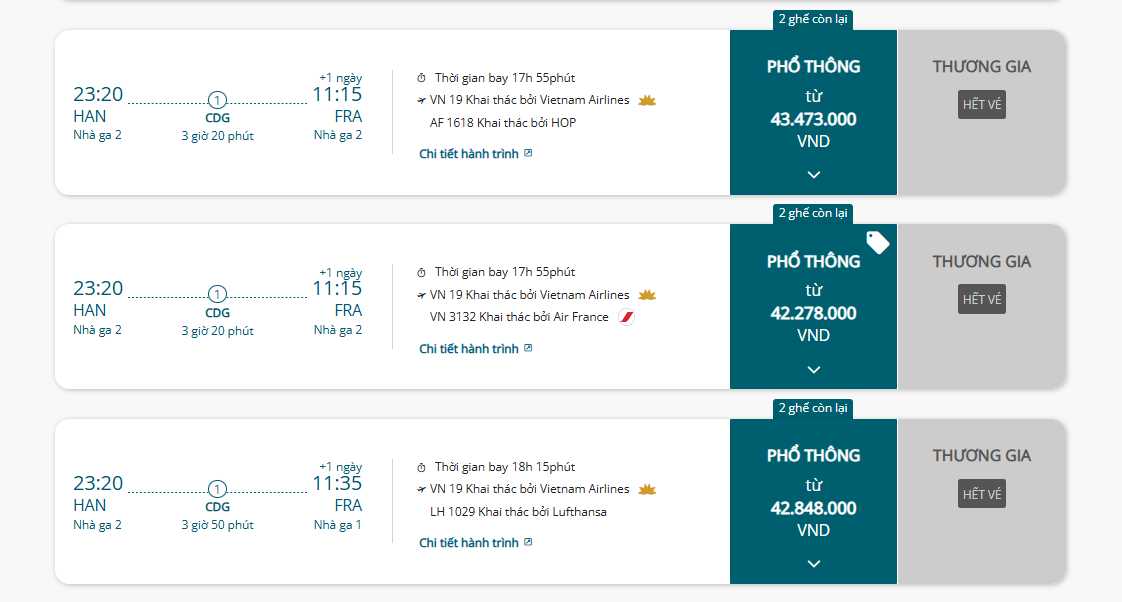The width and height of the screenshot is (1122, 602).
Task: Click the price tag icon on the 42.278.000 fare
Action: (x=877, y=242)
